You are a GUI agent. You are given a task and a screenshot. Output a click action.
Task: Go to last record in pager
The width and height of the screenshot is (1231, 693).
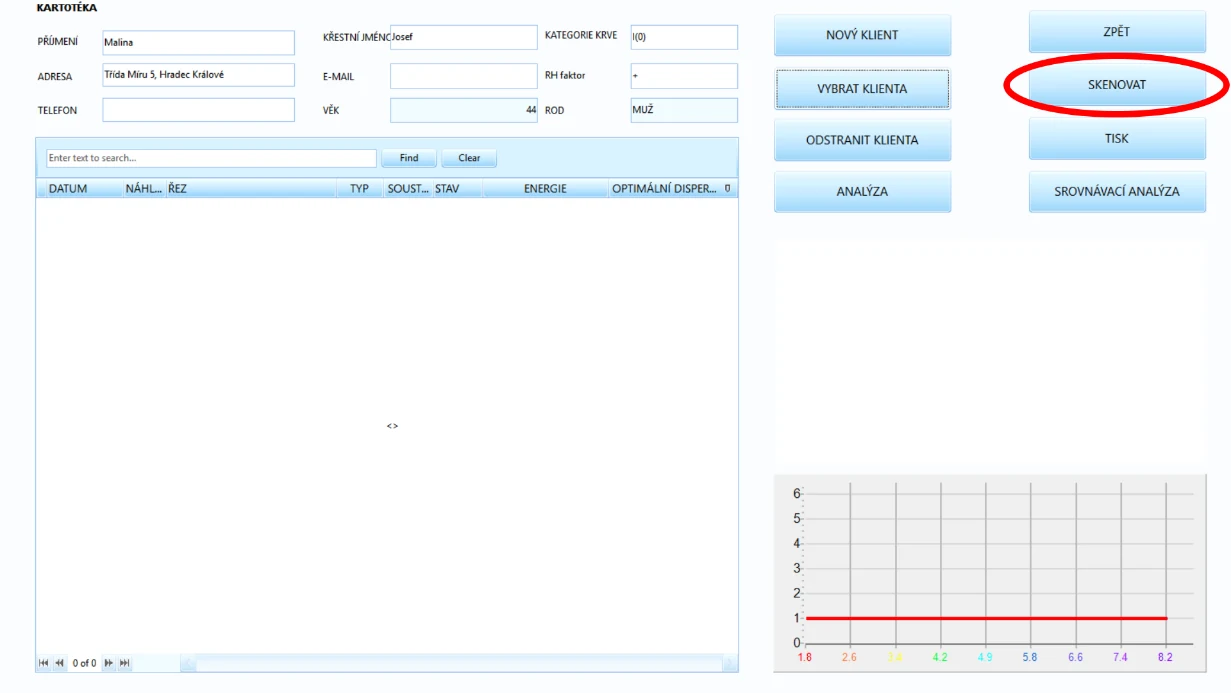coord(125,663)
